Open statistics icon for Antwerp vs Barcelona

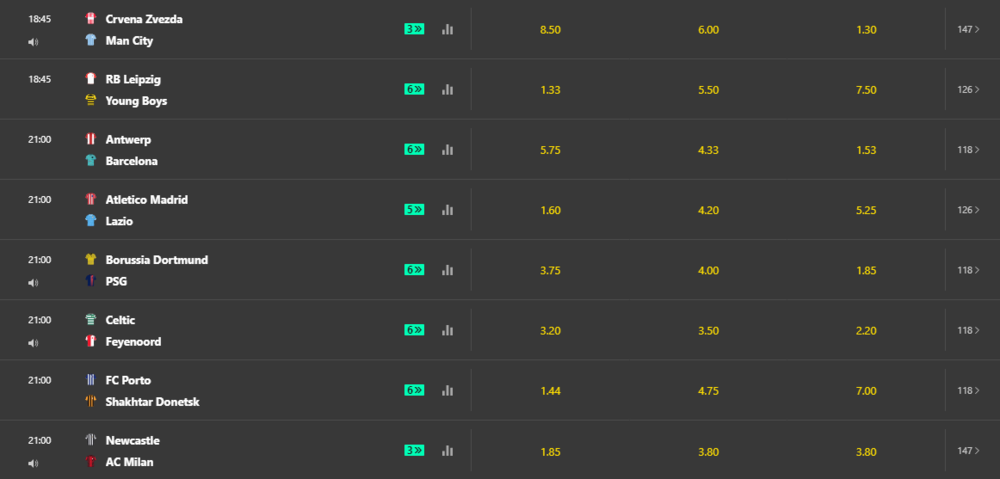447,150
